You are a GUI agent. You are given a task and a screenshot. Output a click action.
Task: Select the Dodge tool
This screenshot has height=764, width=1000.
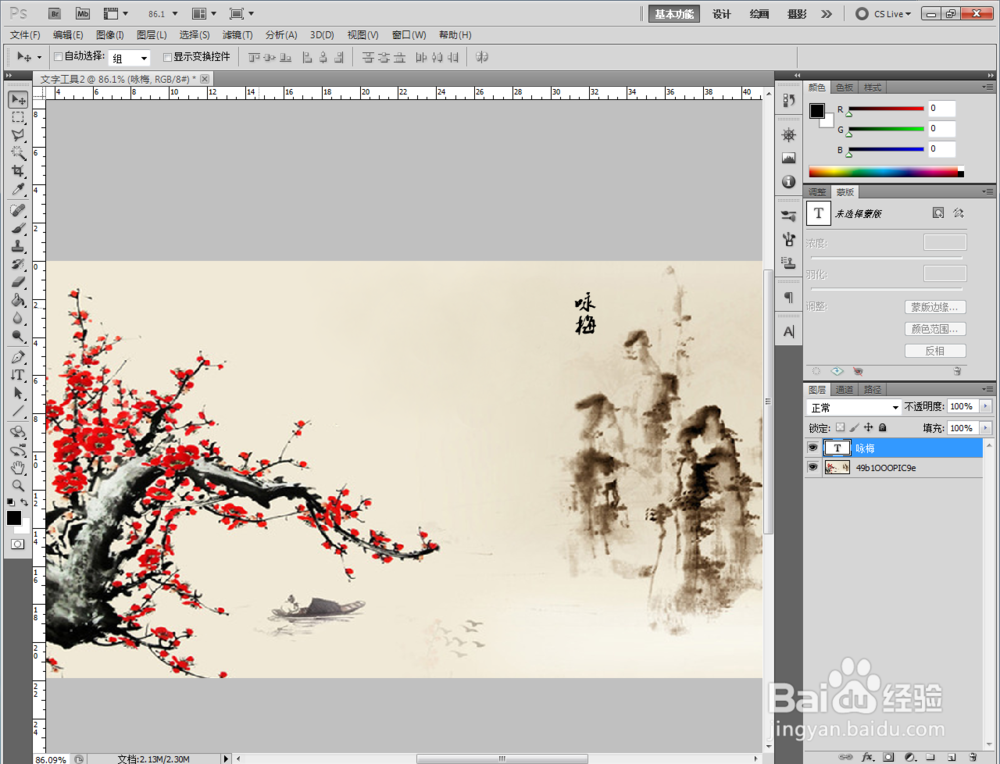pos(18,335)
